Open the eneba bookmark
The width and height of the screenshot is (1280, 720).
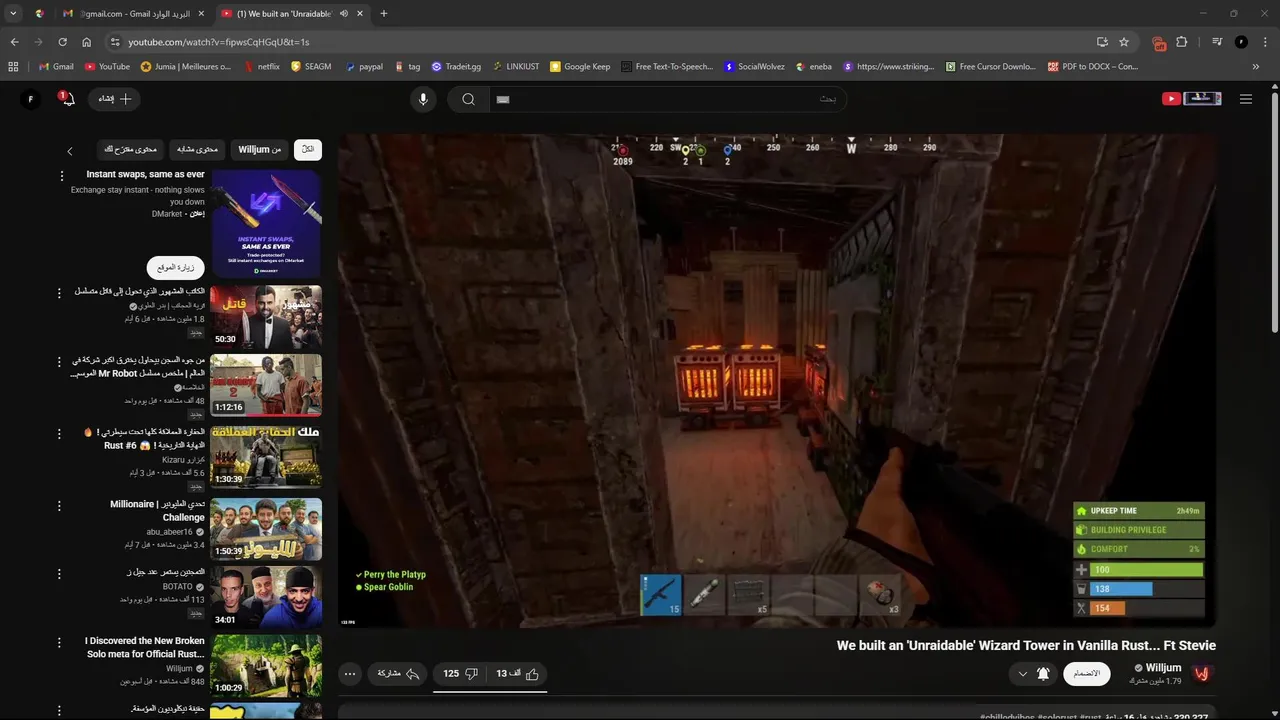813,67
